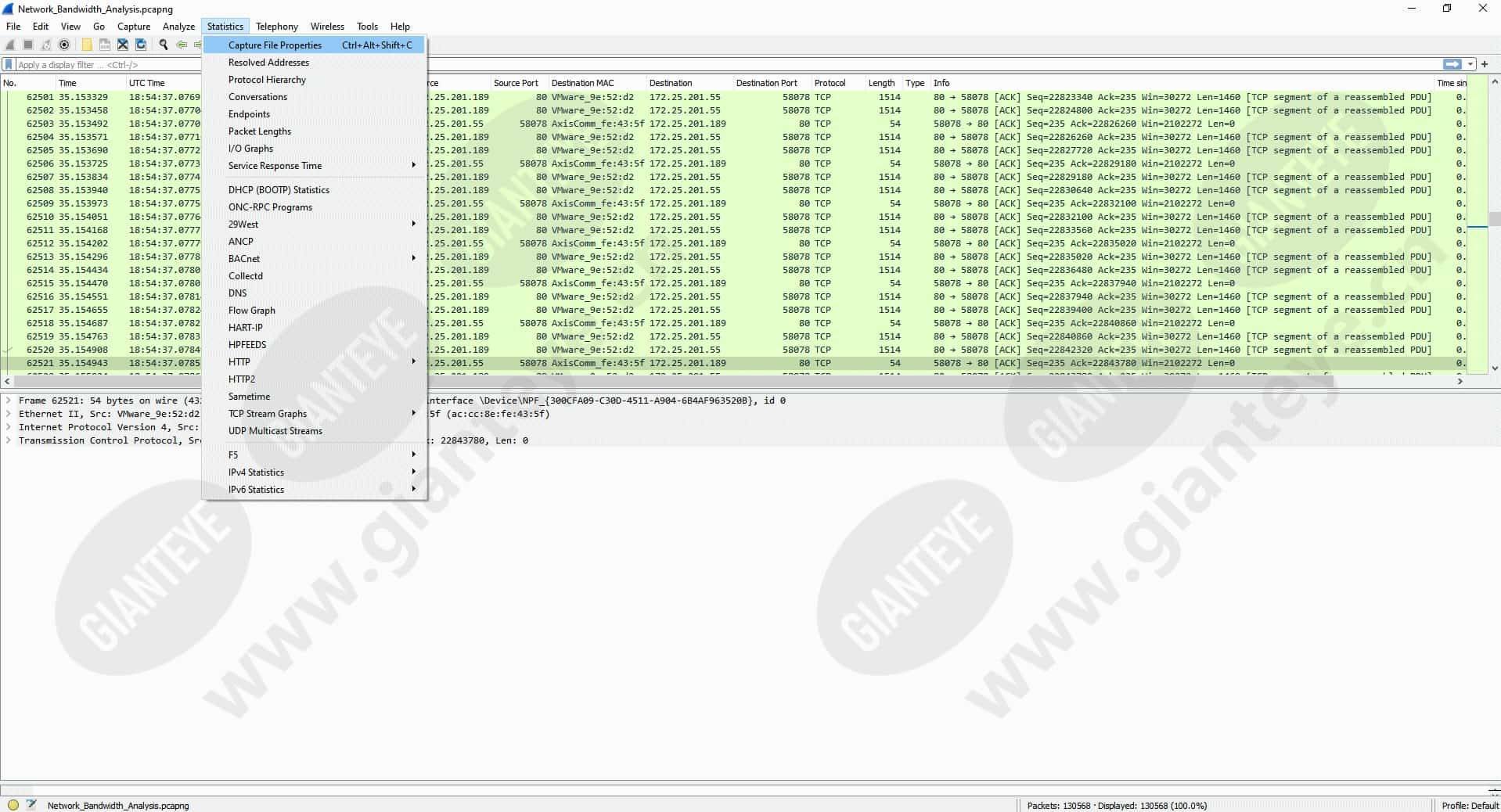This screenshot has width=1501, height=812.
Task: Open I/O Graphs
Action: [x=314, y=148]
